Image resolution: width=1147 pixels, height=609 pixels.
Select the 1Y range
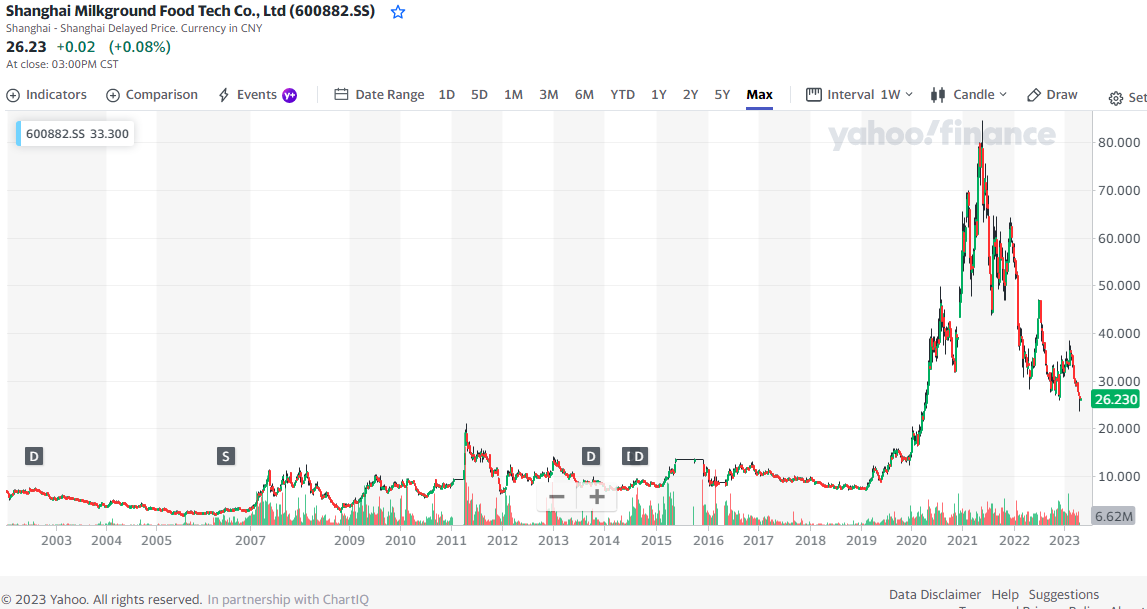point(659,94)
